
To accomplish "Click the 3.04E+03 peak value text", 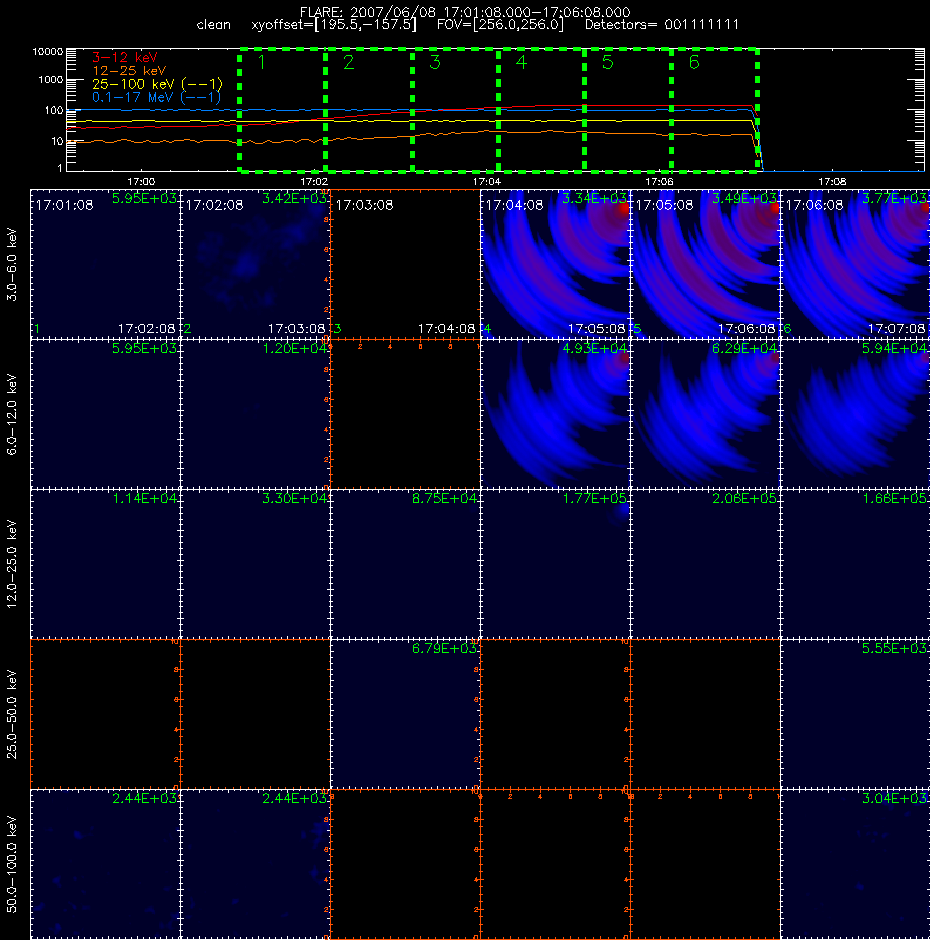I will [x=895, y=799].
